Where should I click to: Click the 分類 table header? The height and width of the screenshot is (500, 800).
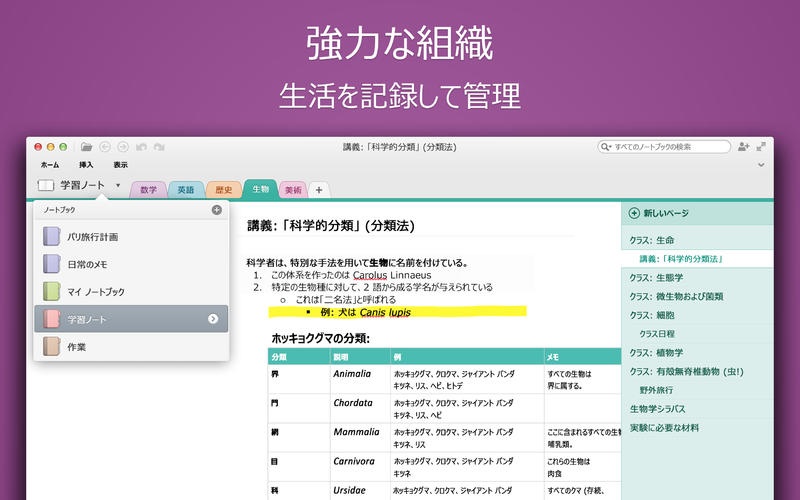pos(299,357)
